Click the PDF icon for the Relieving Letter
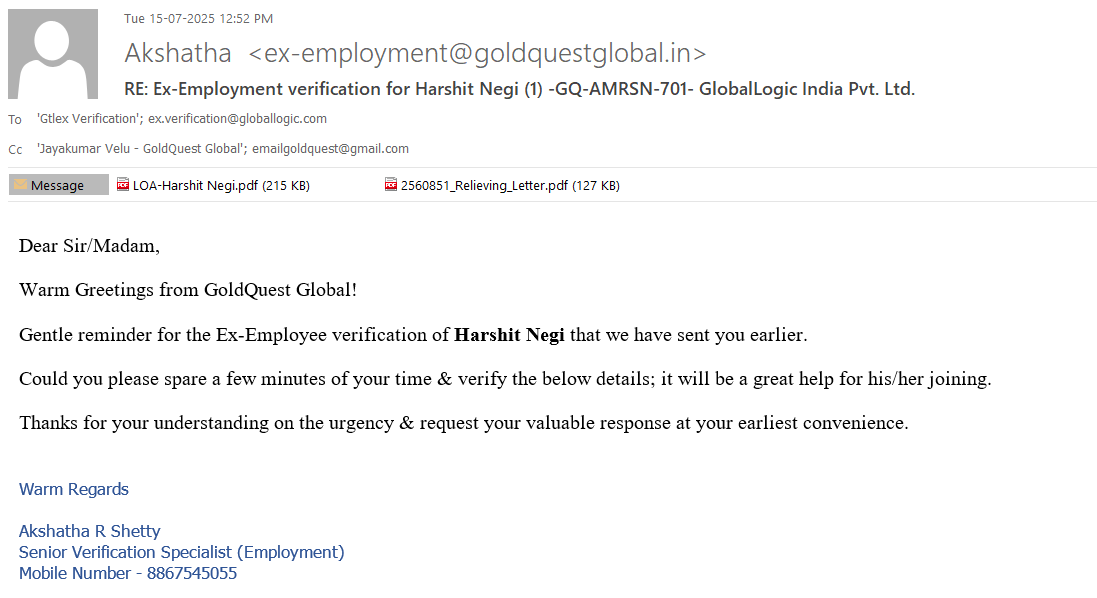 pos(391,185)
